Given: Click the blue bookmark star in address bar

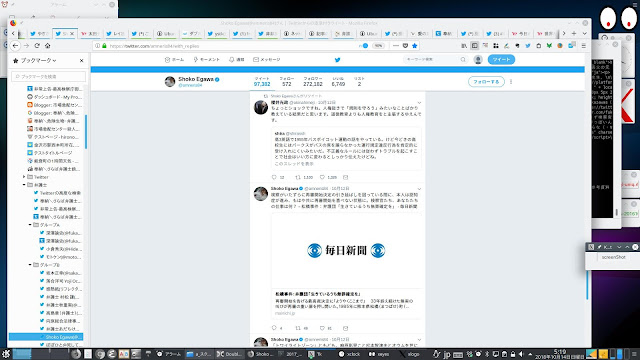Looking at the screenshot, I should [x=415, y=46].
